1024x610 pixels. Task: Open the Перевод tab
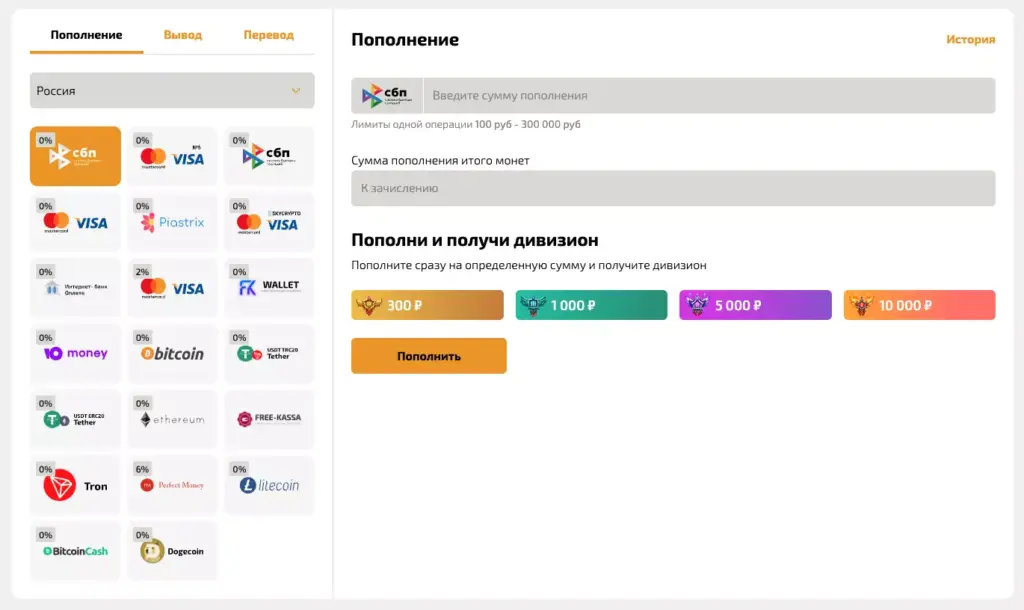(x=266, y=33)
